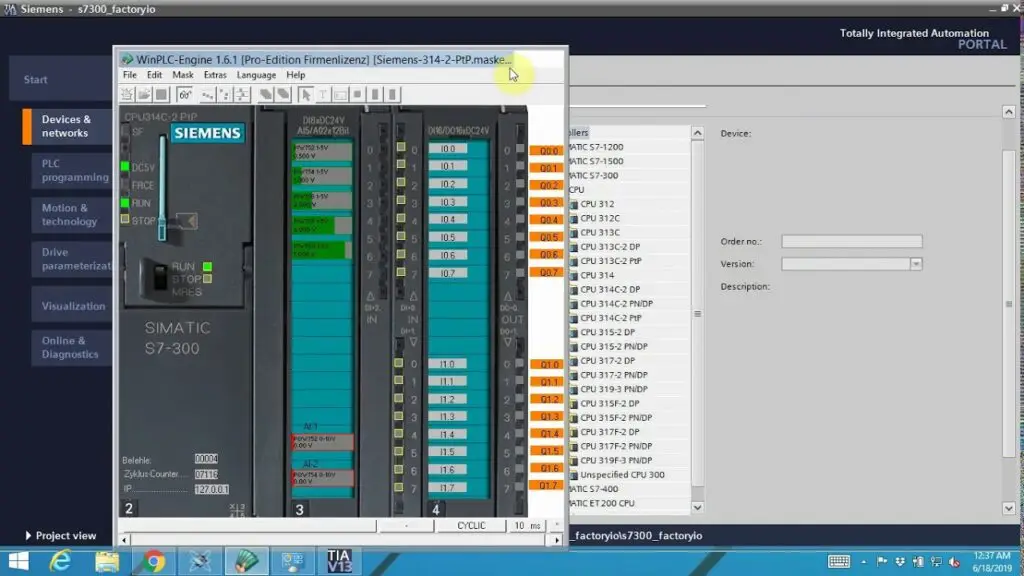
Task: Click the Save icon in WinPLC-Engine toolbar
Action: coord(161,95)
